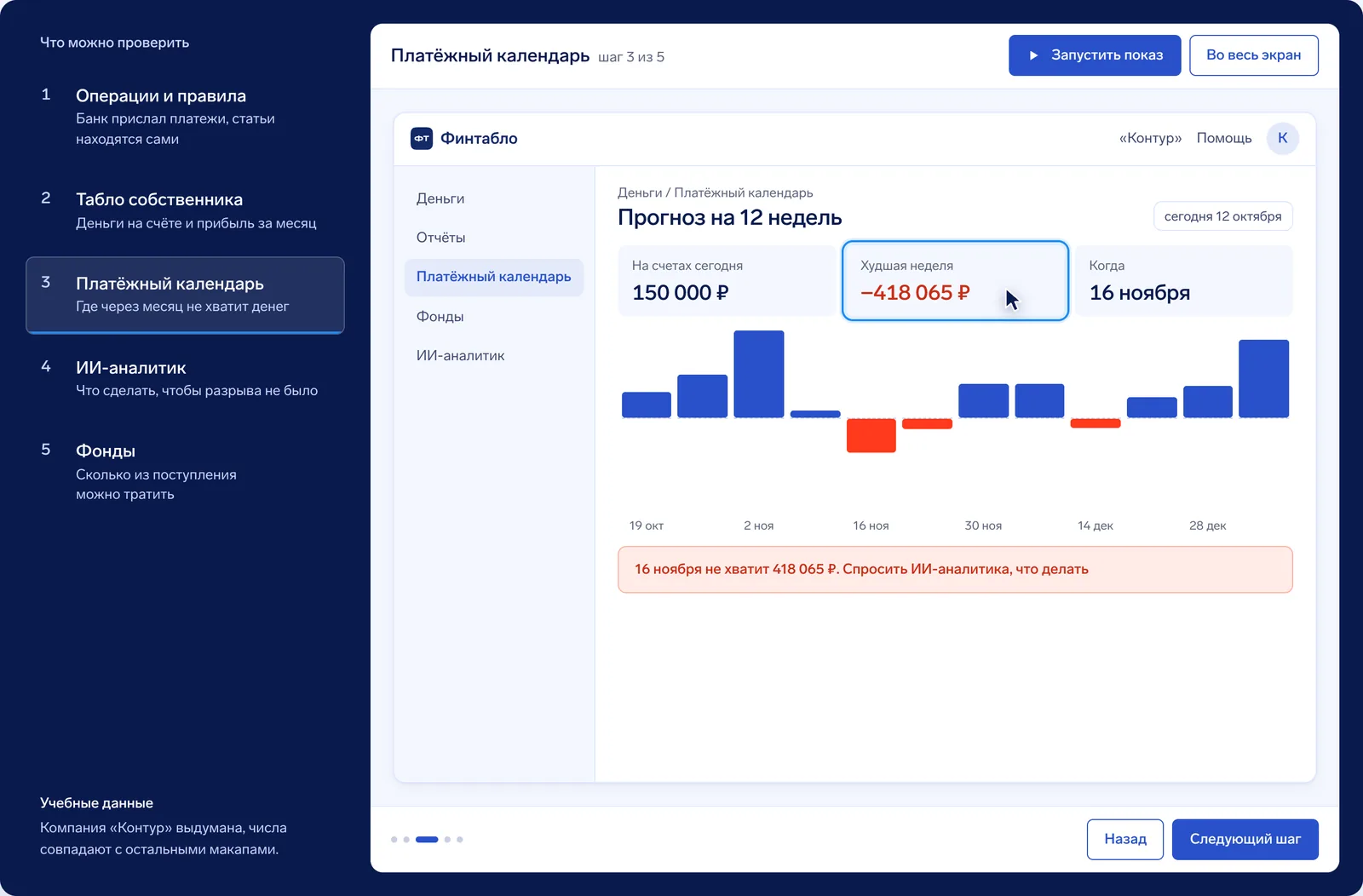Click the 28 дек axis label
Screen dimensions: 1363x896
pyautogui.click(x=1208, y=526)
